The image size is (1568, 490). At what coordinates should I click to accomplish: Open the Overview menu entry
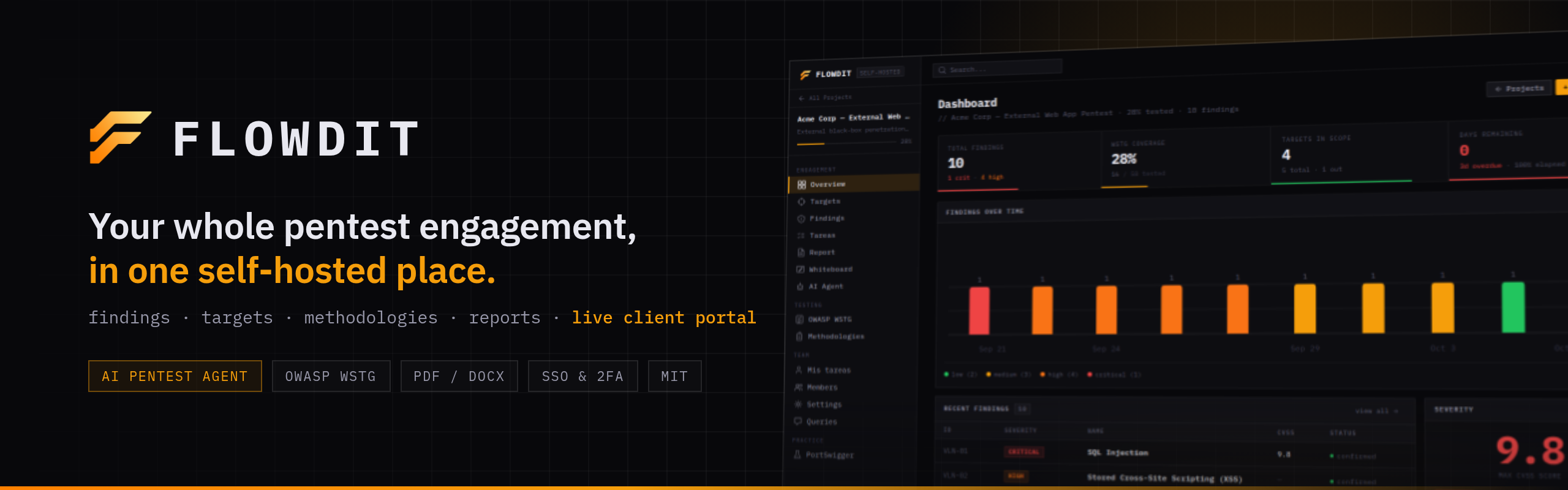(854, 184)
